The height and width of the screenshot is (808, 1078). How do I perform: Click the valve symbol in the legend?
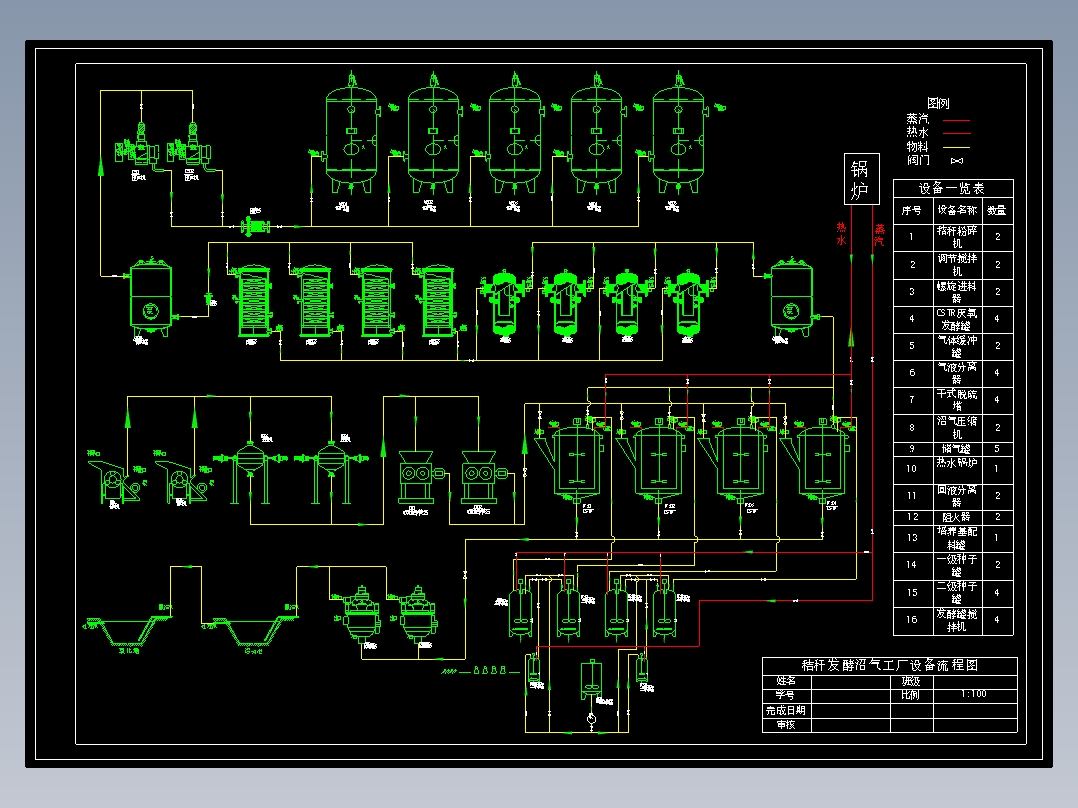pyautogui.click(x=956, y=161)
